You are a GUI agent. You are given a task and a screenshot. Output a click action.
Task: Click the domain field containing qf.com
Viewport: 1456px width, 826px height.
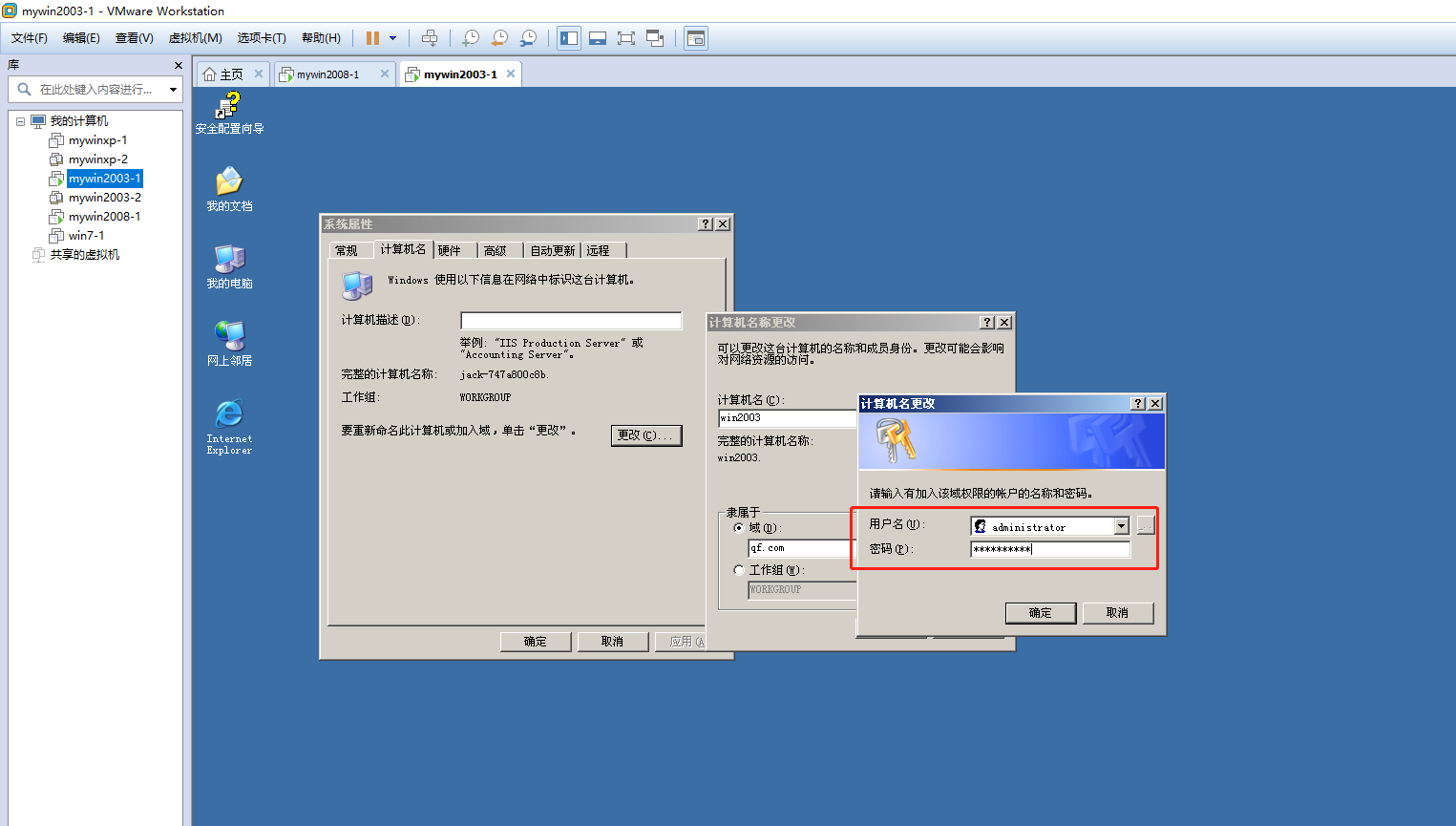tap(803, 548)
